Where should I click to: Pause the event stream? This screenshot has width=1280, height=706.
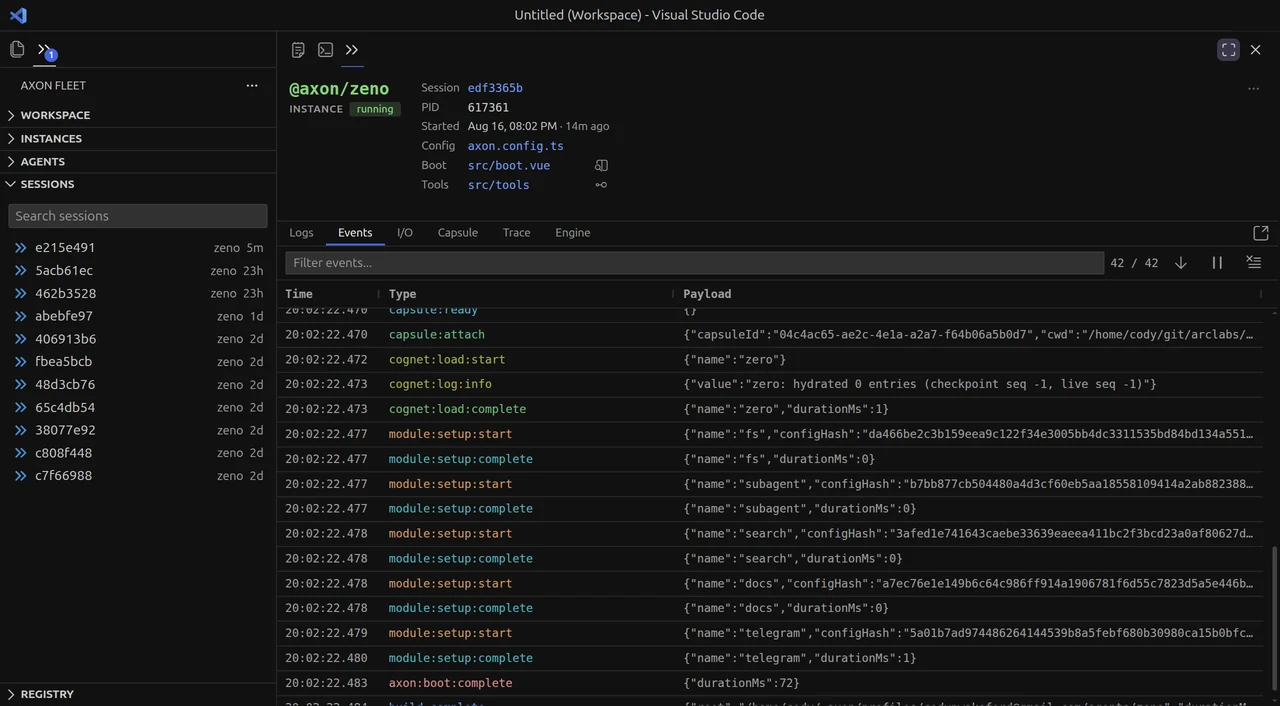(x=1217, y=263)
